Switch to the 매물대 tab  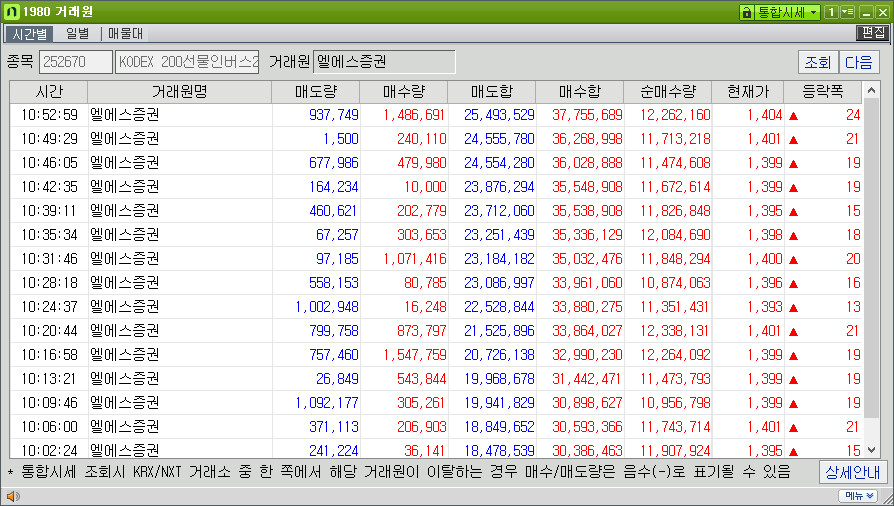click(x=125, y=34)
